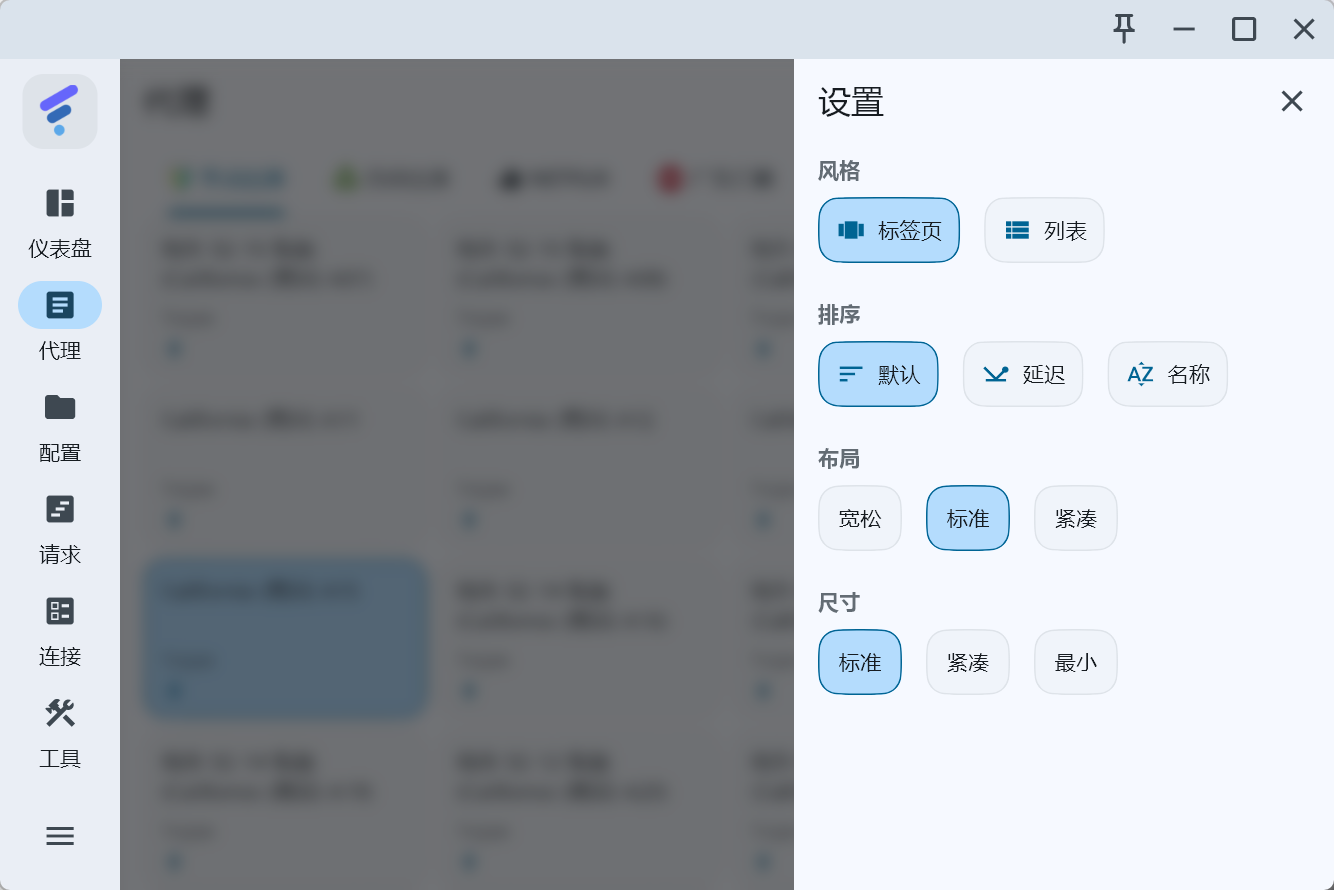Open the 连接 connections page
This screenshot has height=890, width=1334.
click(60, 611)
